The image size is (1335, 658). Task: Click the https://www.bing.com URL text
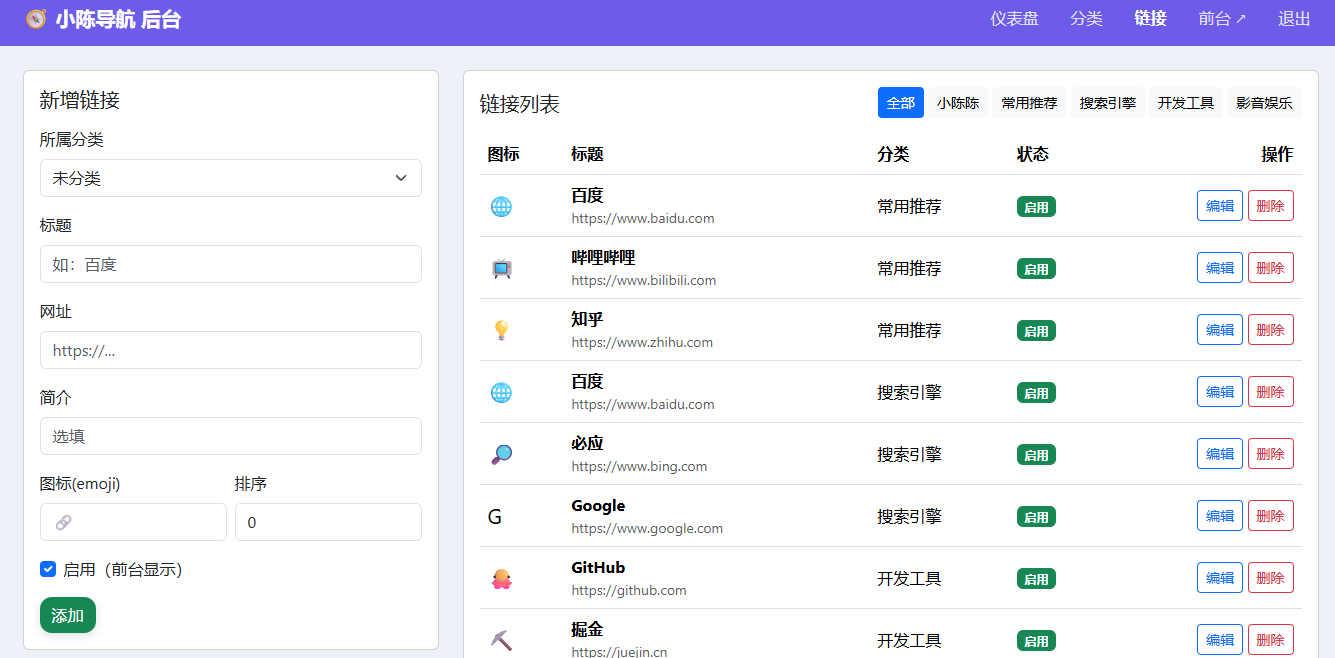[639, 467]
